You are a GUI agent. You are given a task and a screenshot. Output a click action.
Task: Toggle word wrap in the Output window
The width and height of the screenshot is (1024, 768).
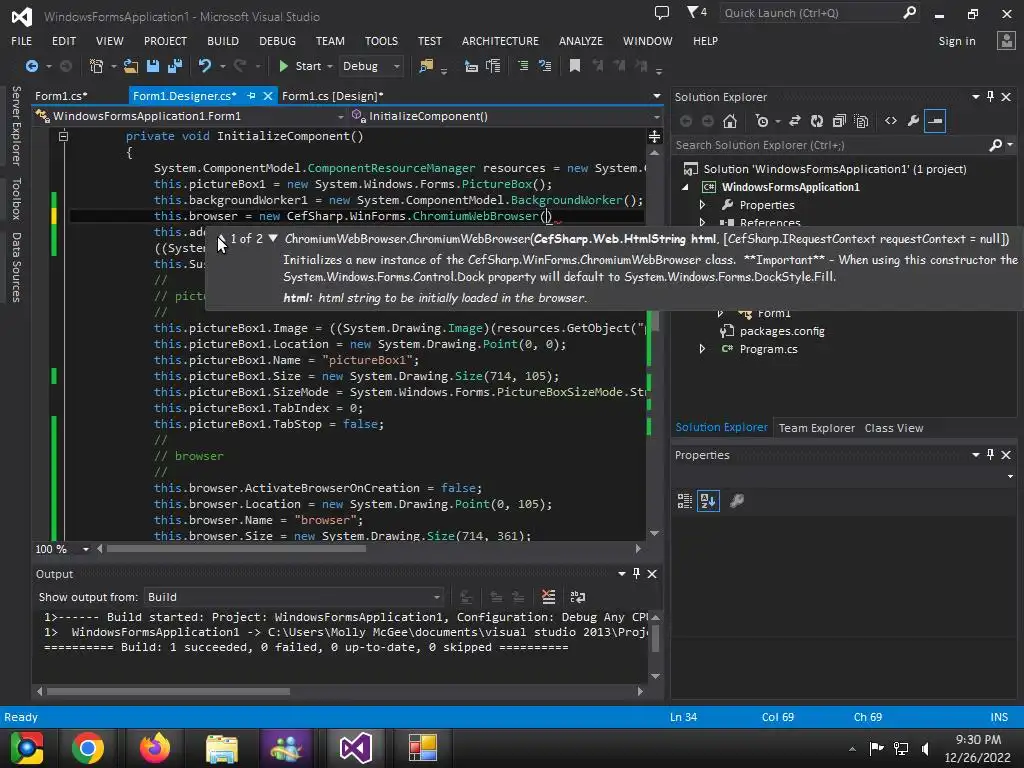tap(578, 597)
